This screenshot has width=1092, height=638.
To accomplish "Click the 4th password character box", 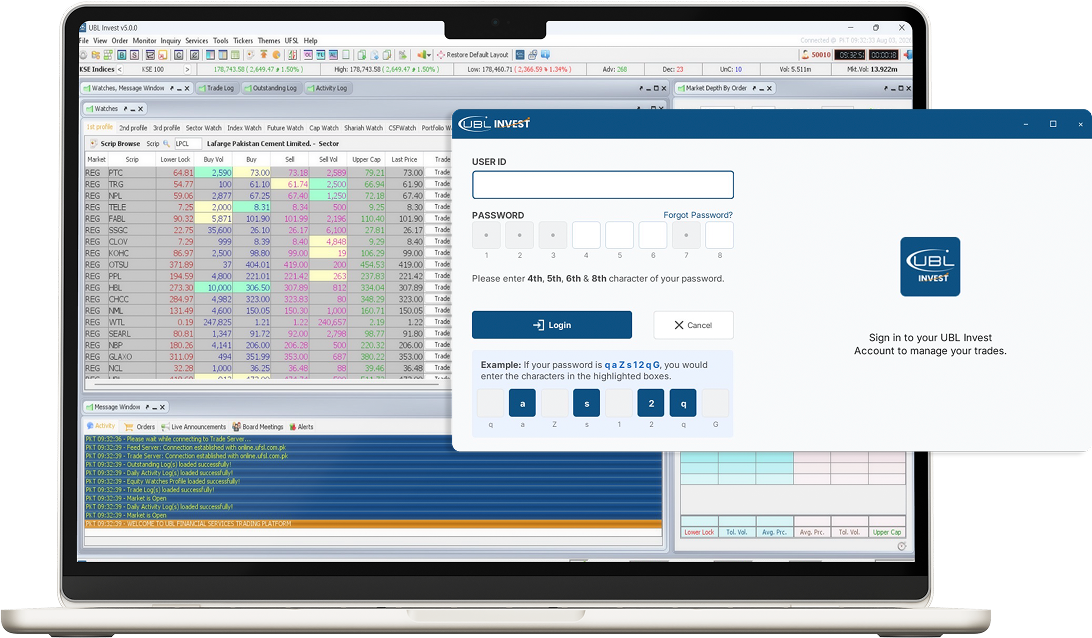I will [x=586, y=235].
